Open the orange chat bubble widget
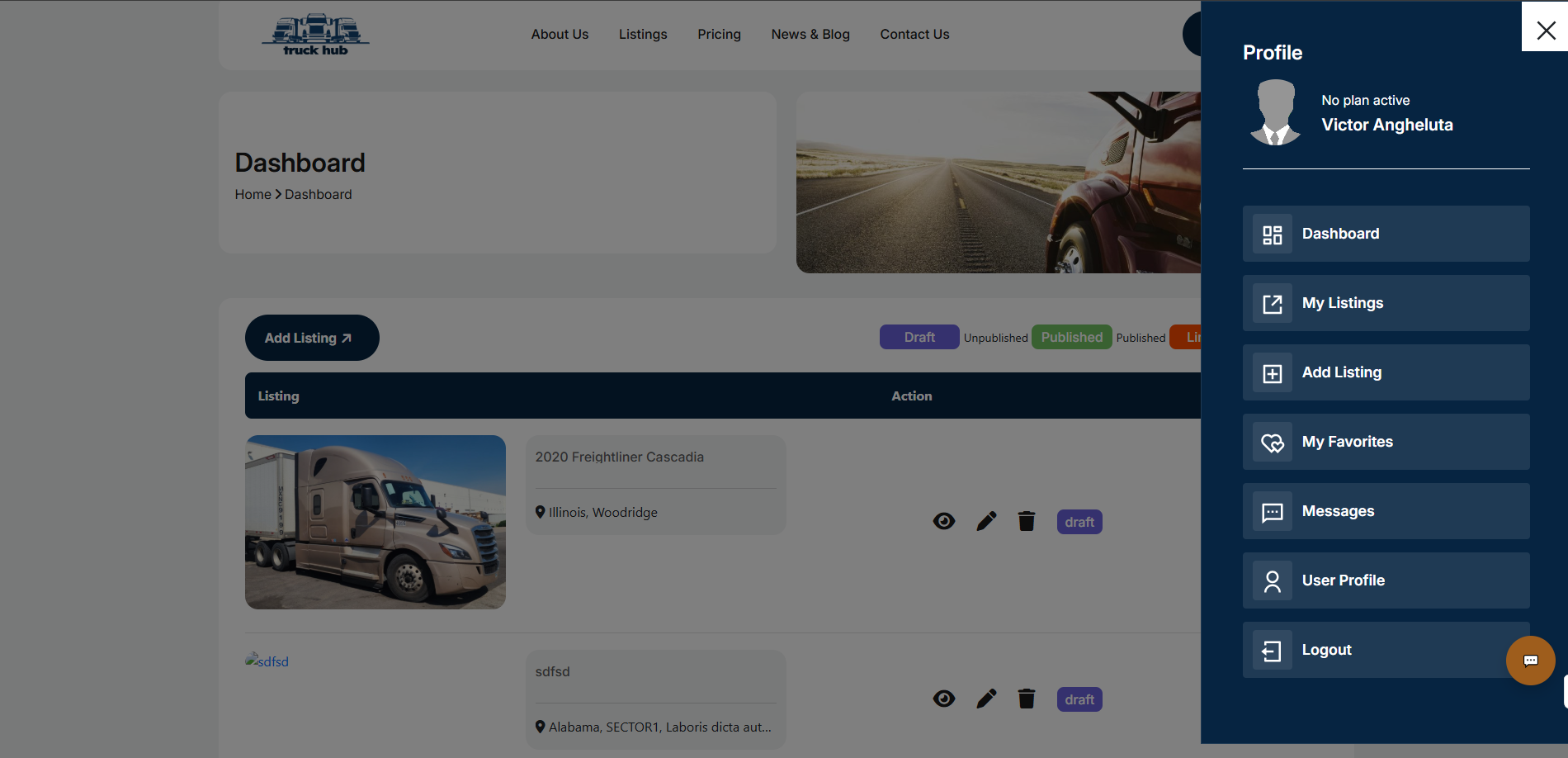Screen dimensions: 1568x758 [x=1530, y=661]
